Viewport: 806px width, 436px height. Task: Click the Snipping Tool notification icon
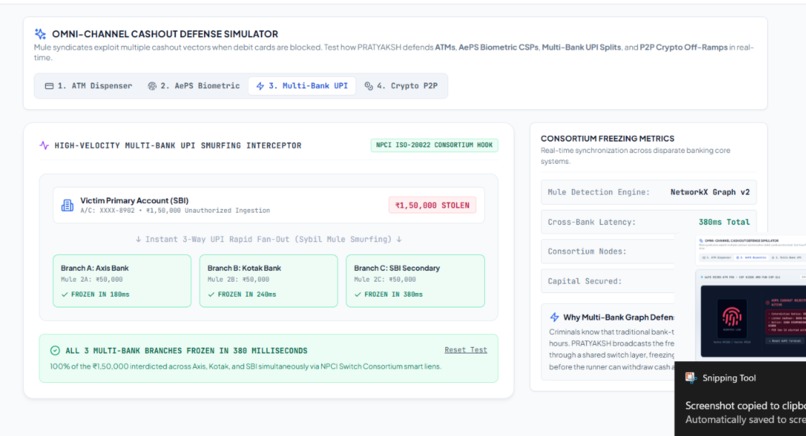click(x=691, y=378)
